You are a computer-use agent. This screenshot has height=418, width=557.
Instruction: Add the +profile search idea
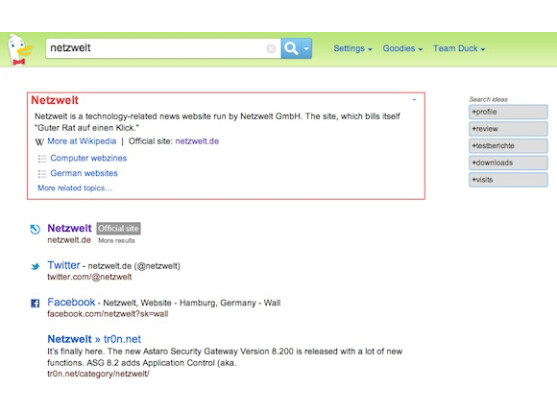coord(508,112)
